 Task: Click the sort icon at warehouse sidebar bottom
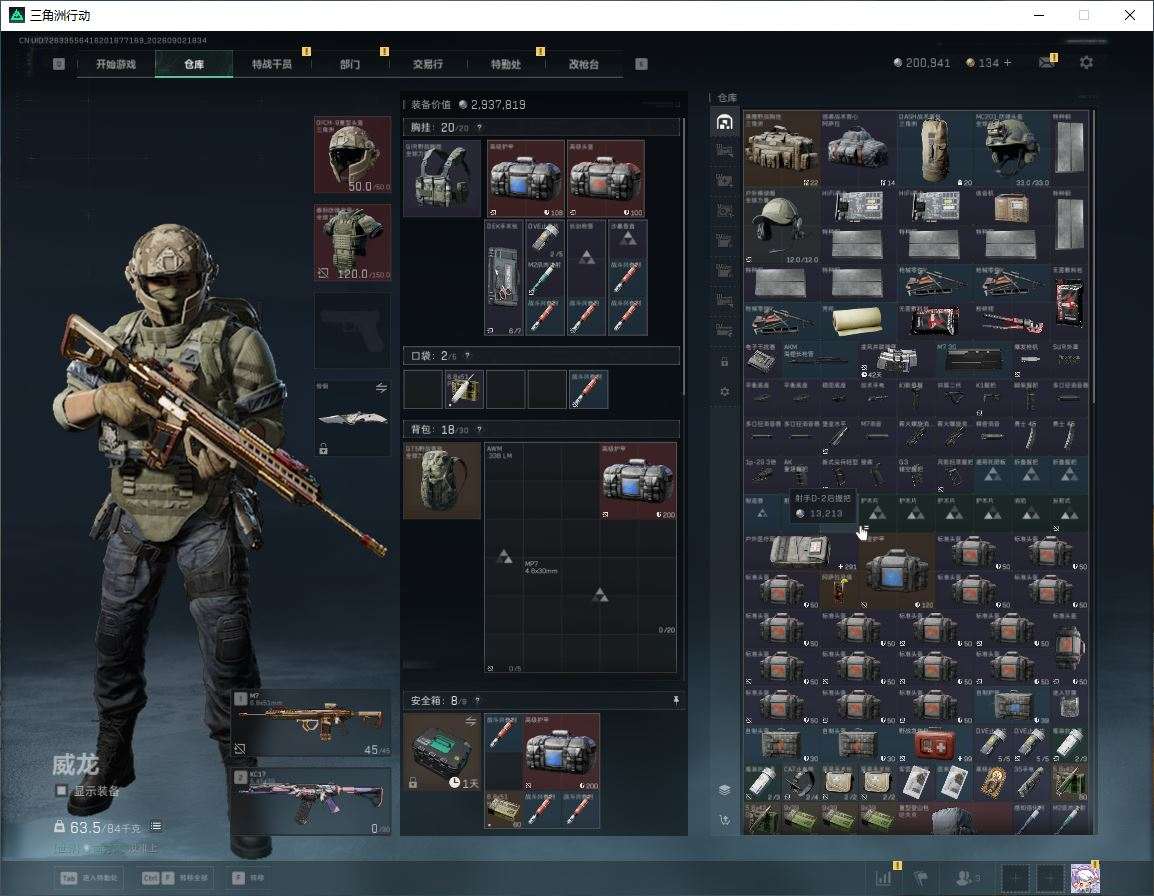724,819
